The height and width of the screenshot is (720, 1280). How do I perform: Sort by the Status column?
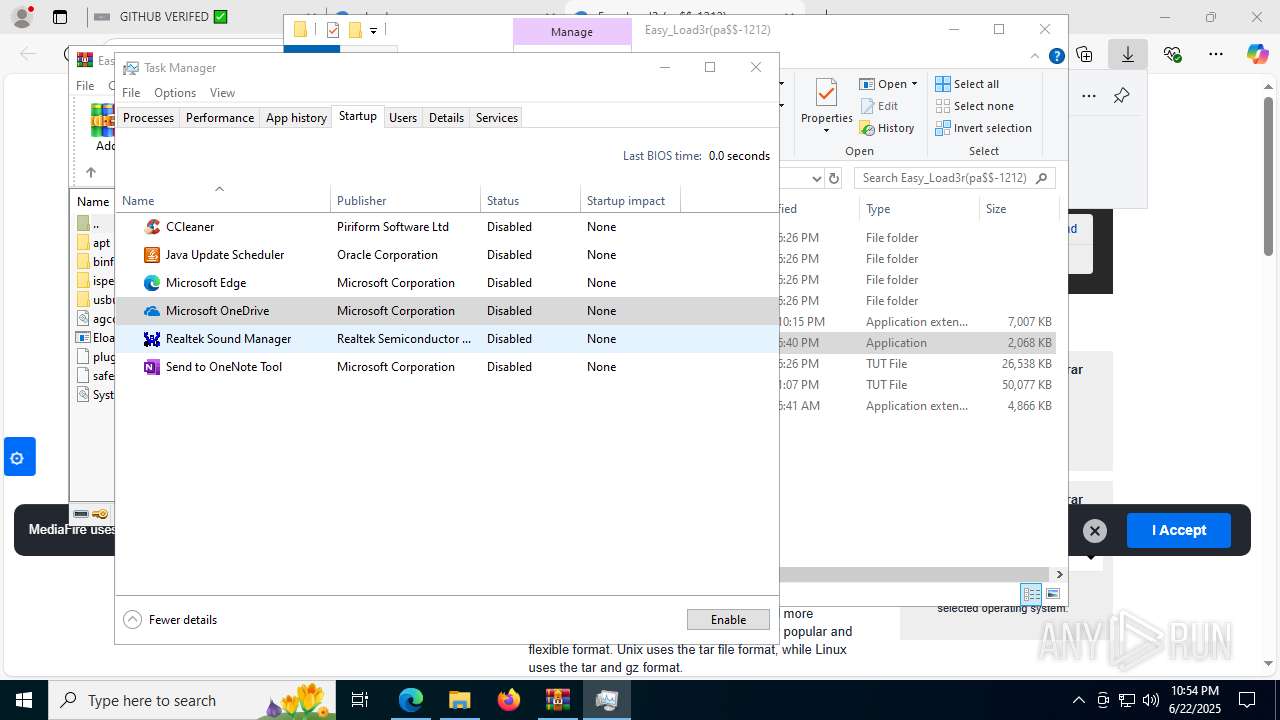(x=530, y=201)
